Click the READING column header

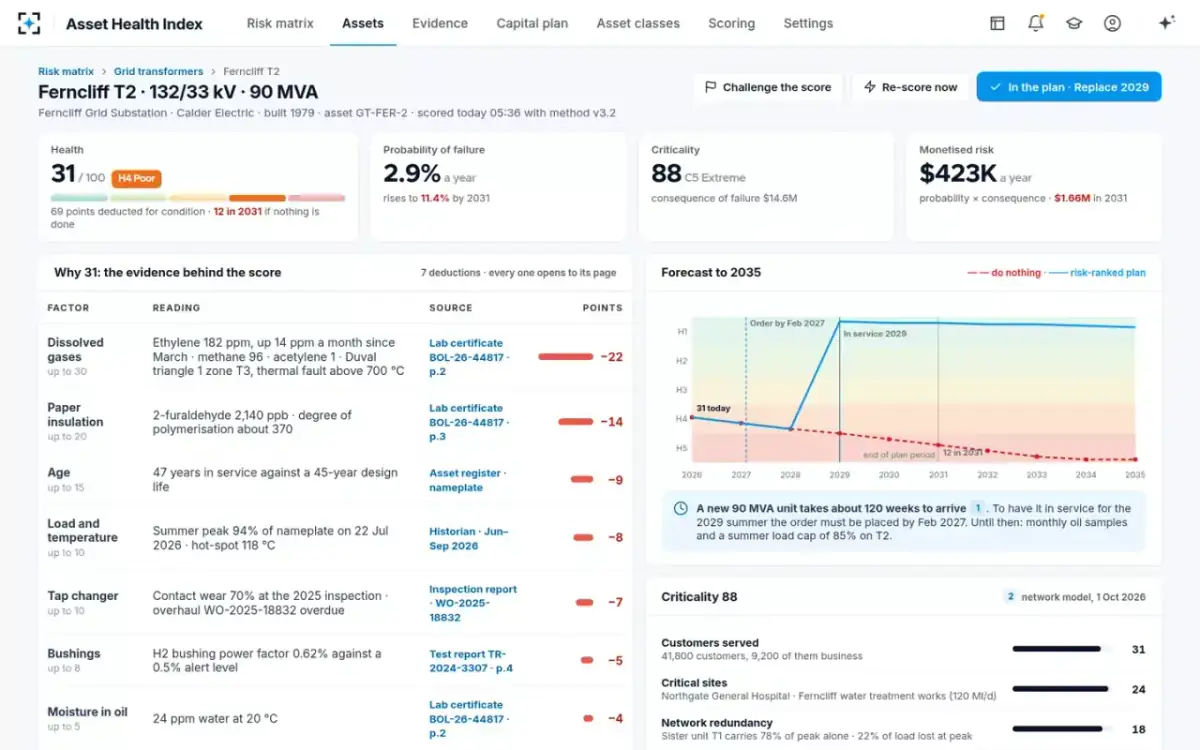coord(176,308)
